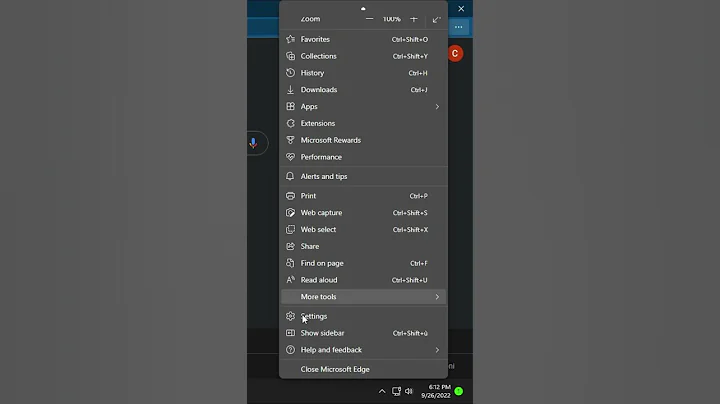
Task: Expand Help and feedback submenu arrow
Action: [437, 350]
